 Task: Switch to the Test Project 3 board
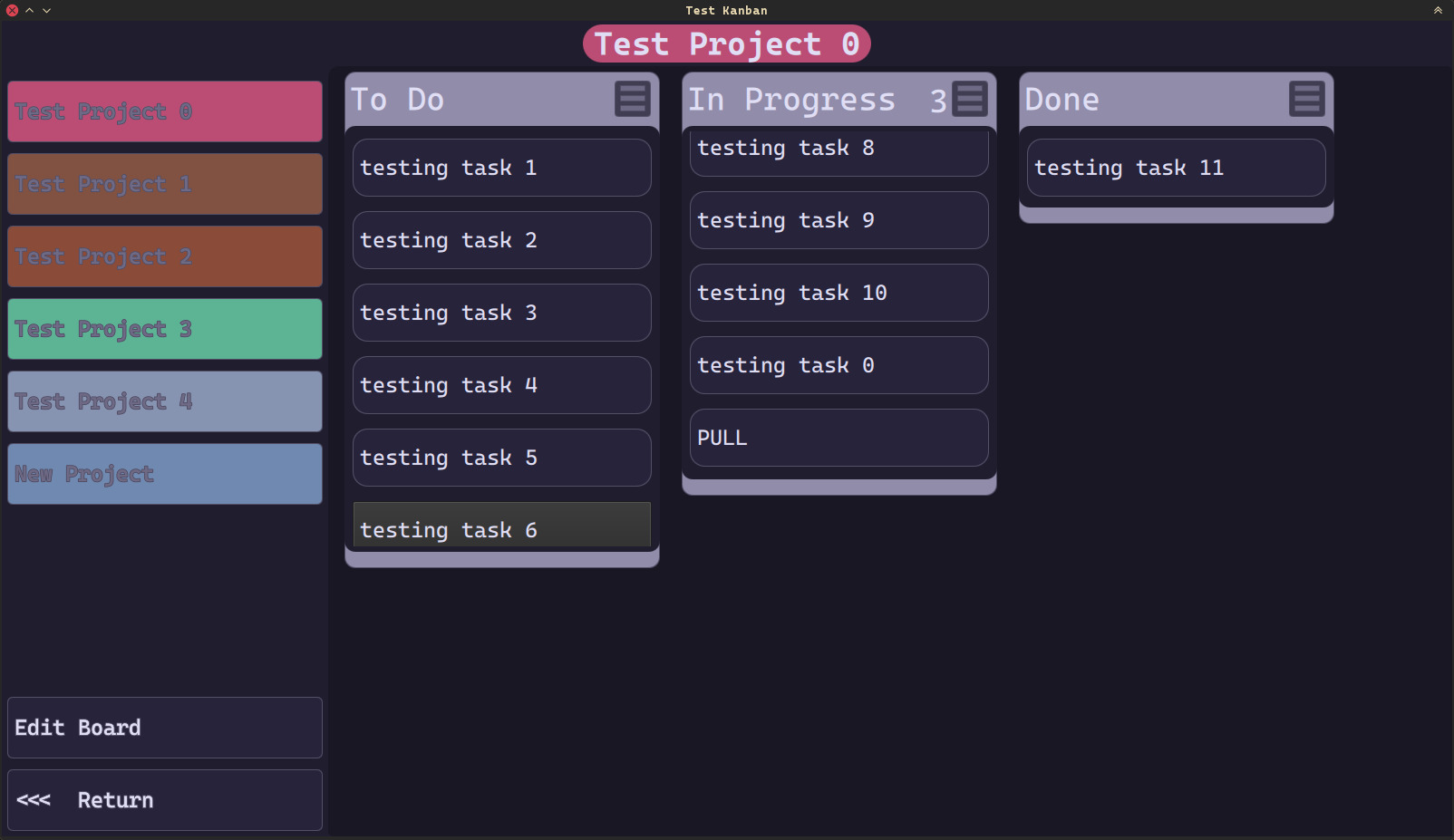pyautogui.click(x=164, y=329)
